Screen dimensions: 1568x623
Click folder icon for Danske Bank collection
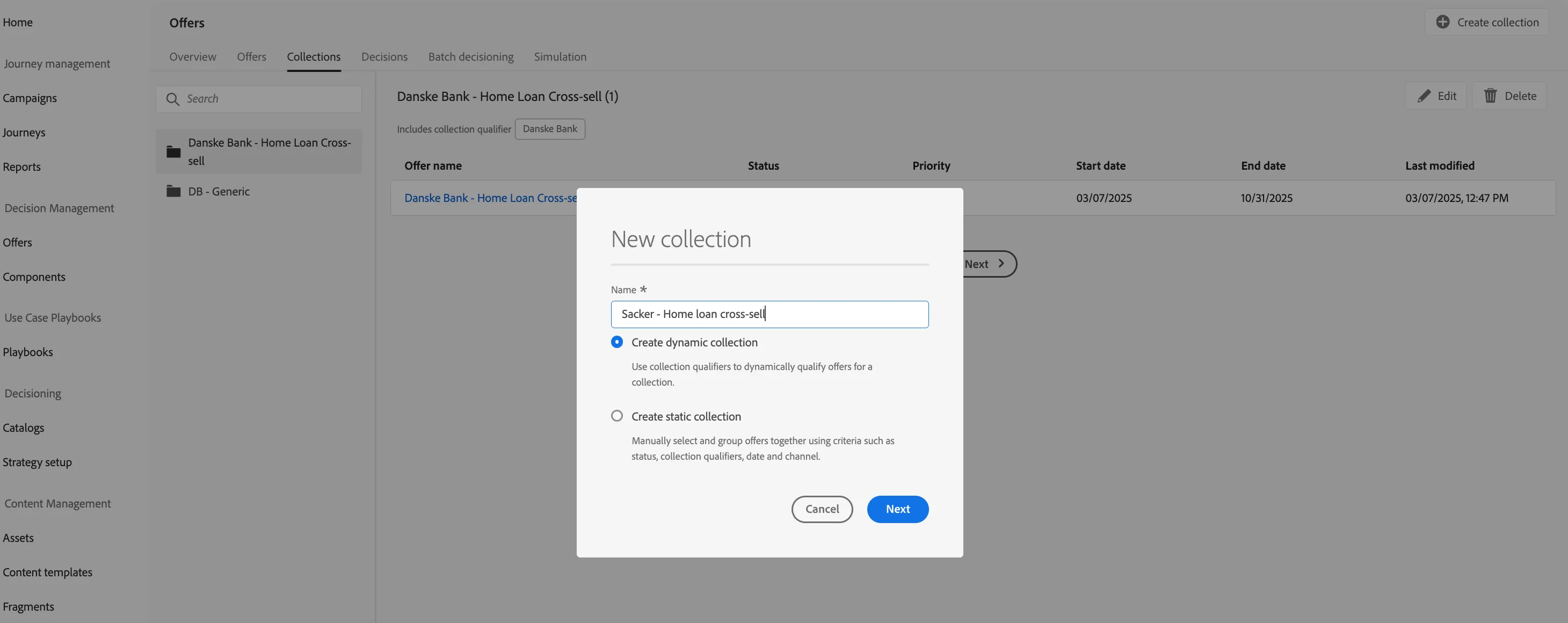point(173,151)
